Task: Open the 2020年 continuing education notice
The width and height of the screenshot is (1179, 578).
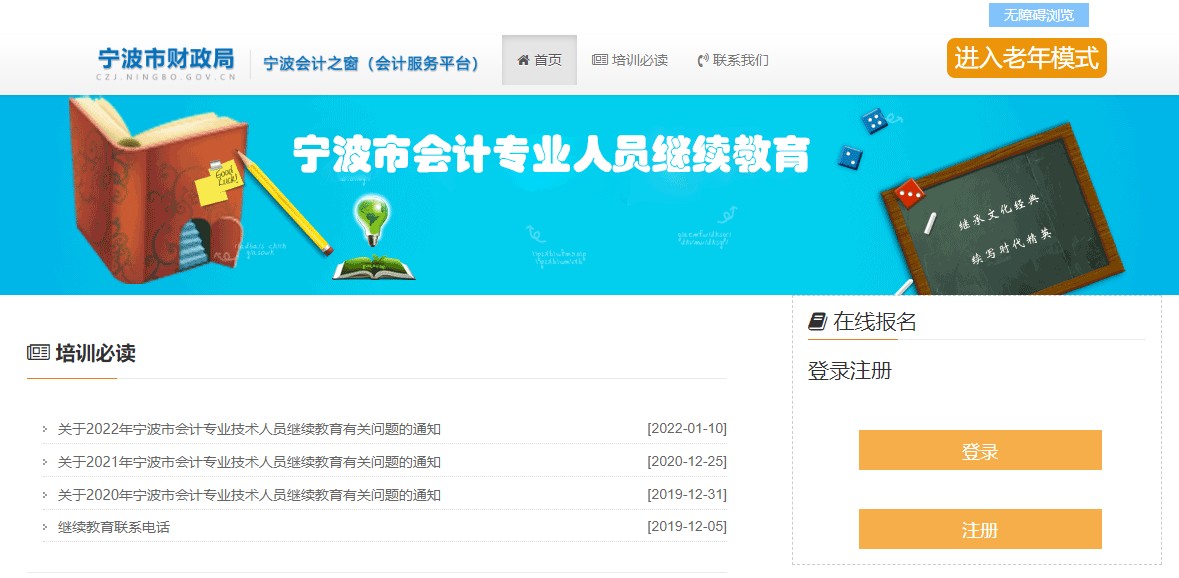Action: tap(249, 495)
